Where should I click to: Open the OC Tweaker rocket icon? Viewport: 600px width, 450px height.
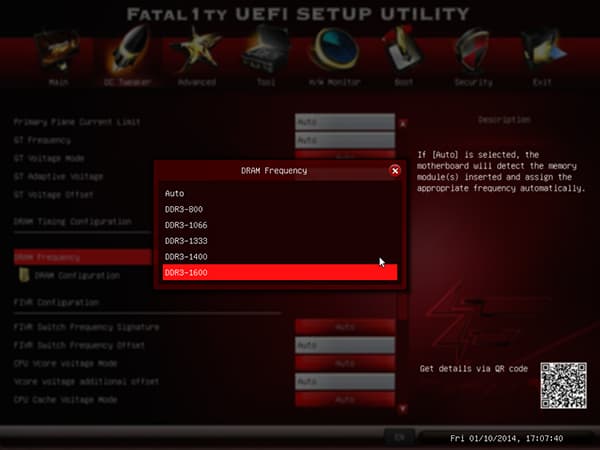click(127, 50)
